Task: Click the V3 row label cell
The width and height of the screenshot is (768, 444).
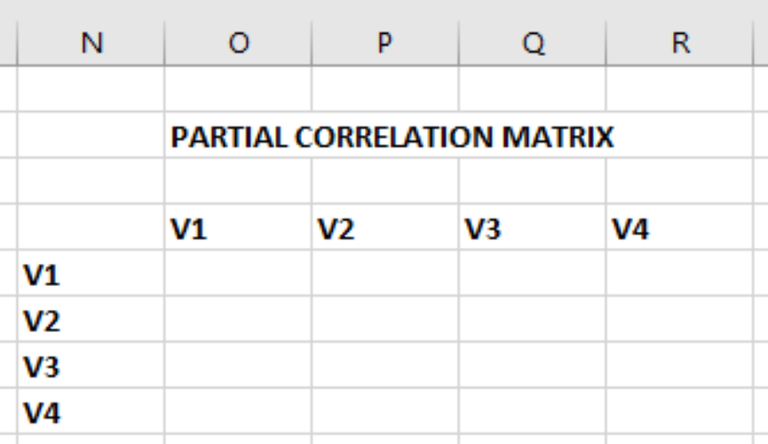Action: click(91, 366)
